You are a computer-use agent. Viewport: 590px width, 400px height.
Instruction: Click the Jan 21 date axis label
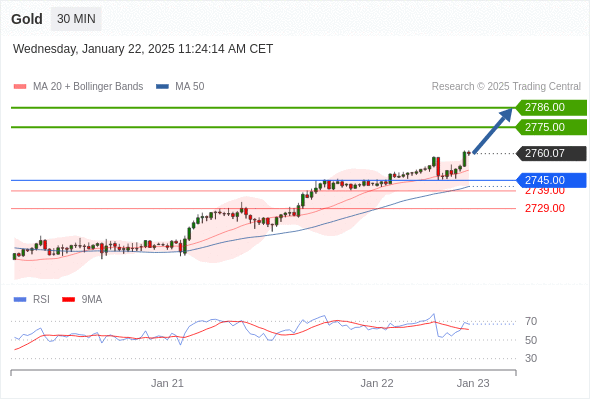pos(167,383)
